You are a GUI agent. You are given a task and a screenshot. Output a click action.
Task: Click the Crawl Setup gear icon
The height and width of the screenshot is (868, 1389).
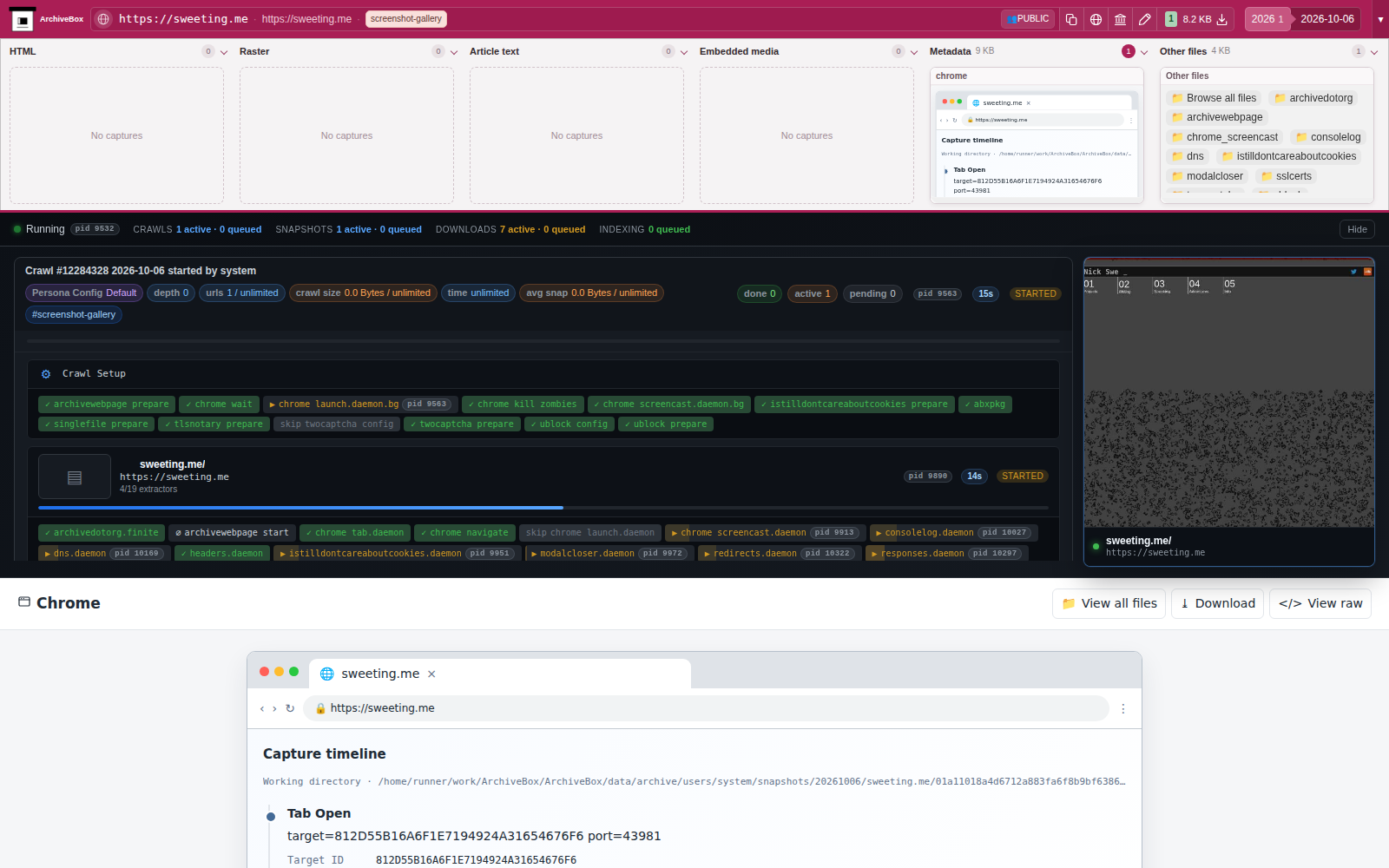(x=46, y=374)
